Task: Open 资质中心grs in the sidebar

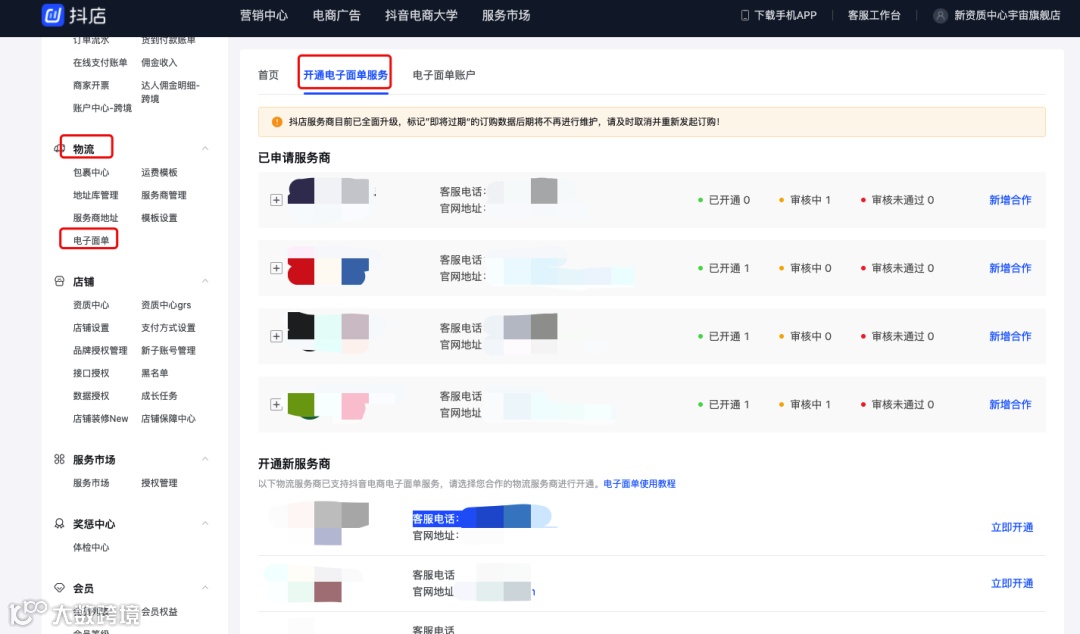Action: click(x=166, y=305)
